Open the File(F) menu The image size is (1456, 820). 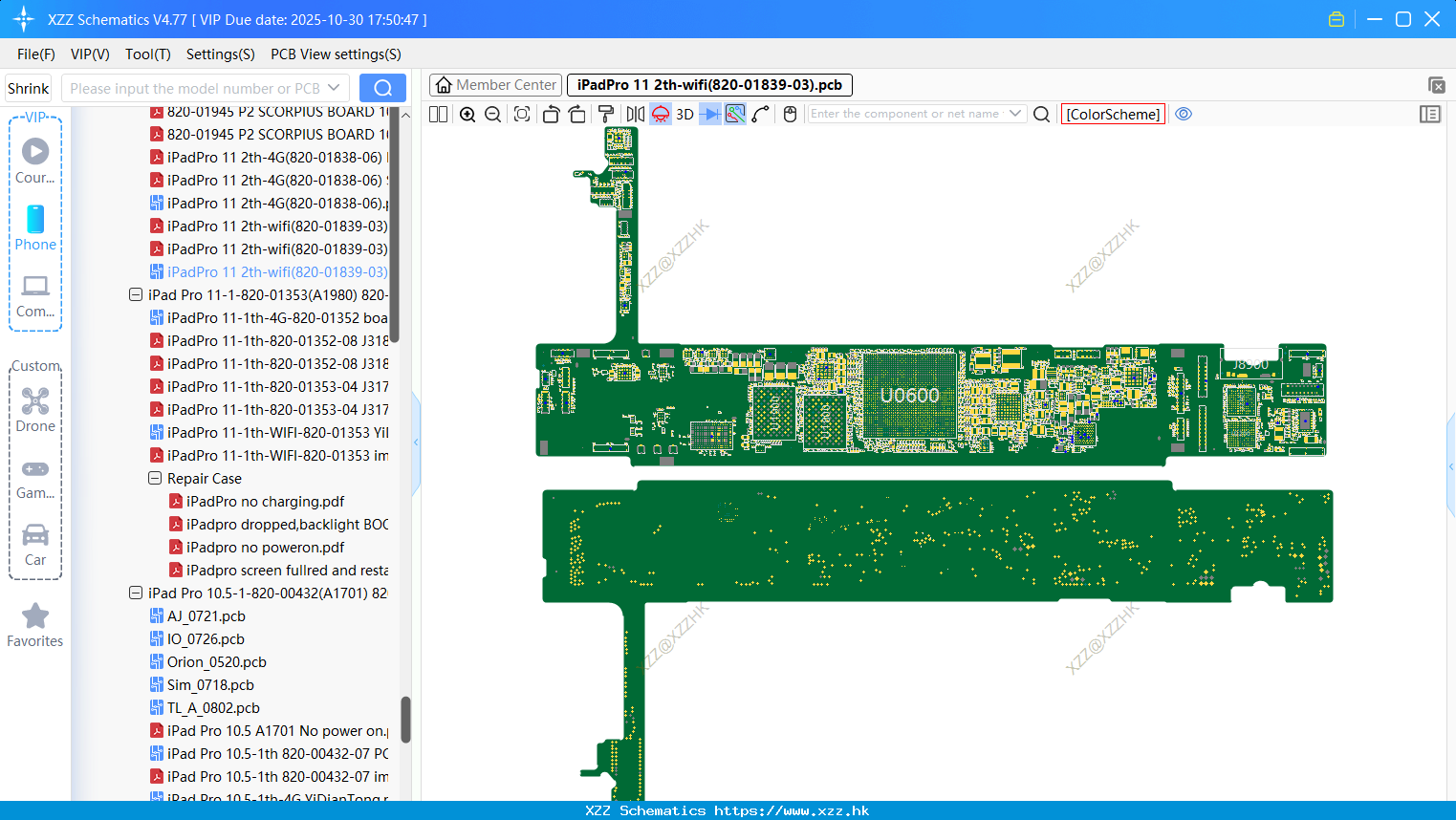pyautogui.click(x=36, y=54)
